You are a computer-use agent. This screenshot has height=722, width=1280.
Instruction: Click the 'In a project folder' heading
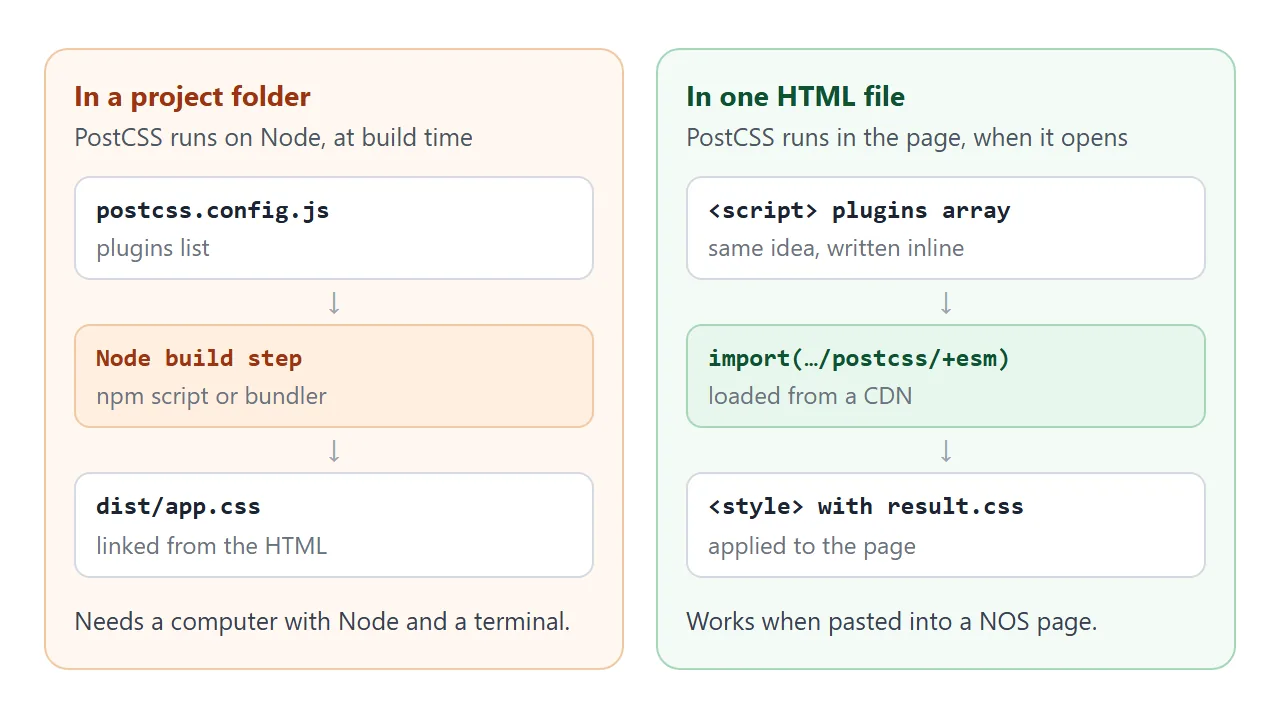pos(192,97)
